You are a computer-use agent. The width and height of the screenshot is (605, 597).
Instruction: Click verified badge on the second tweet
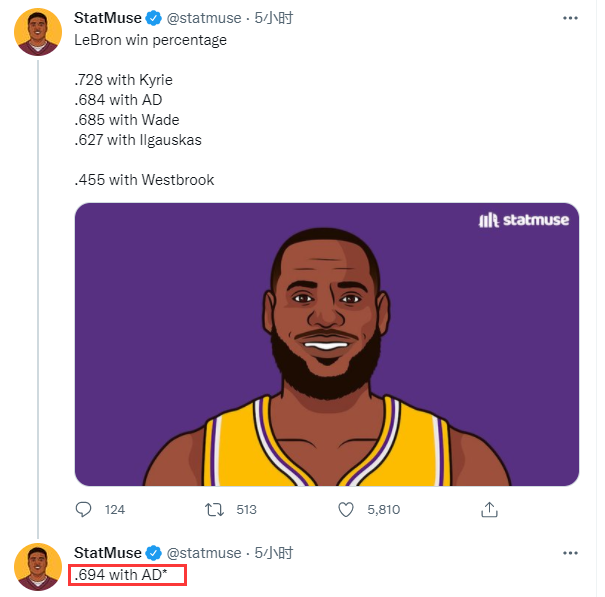tap(154, 553)
